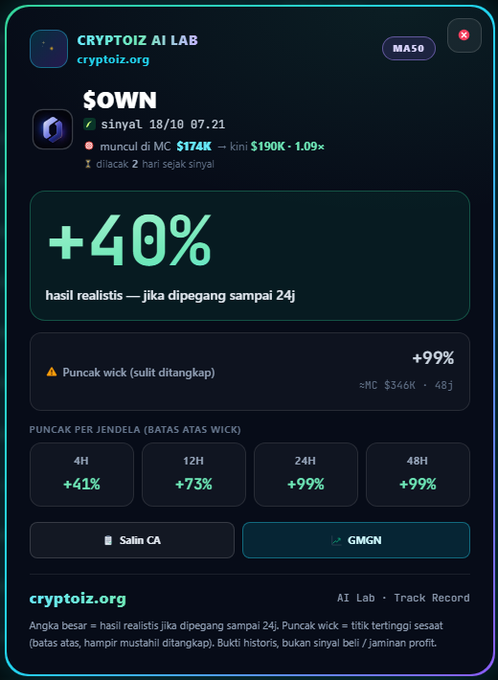
Task: Select the 24H +99% window tile
Action: tap(306, 474)
